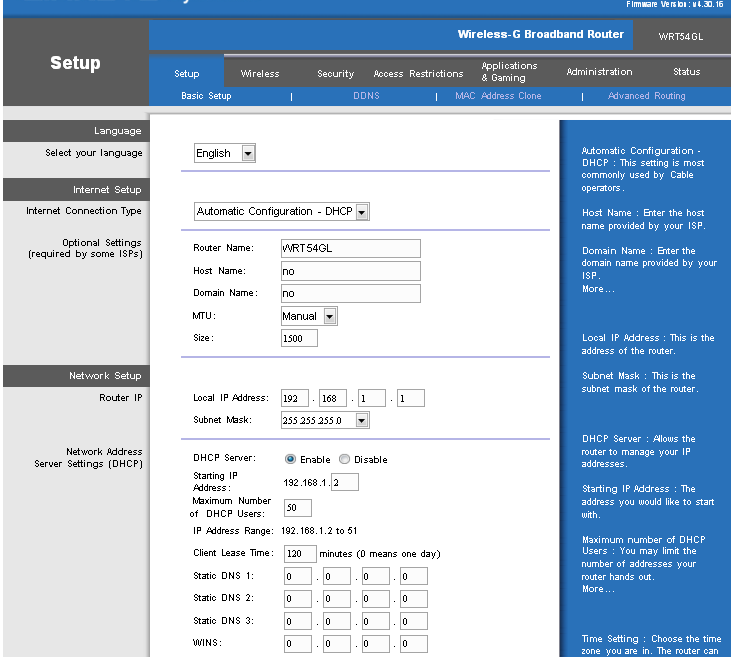Open Applications & Gaming tab
Screen dimensions: 731x657
click(509, 72)
